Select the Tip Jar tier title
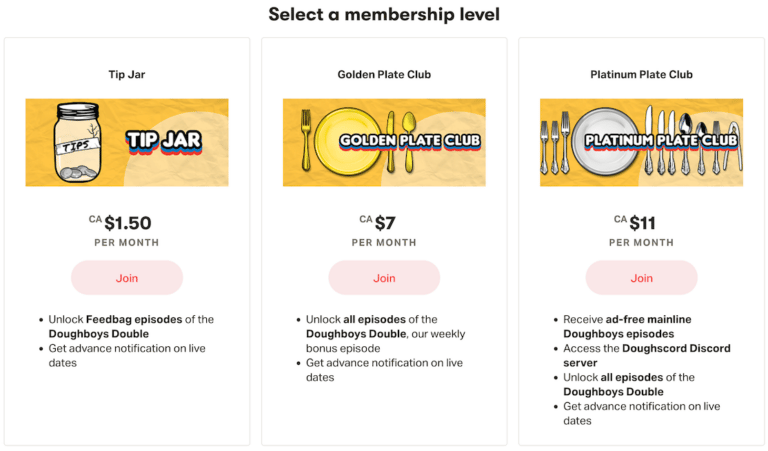 127,74
